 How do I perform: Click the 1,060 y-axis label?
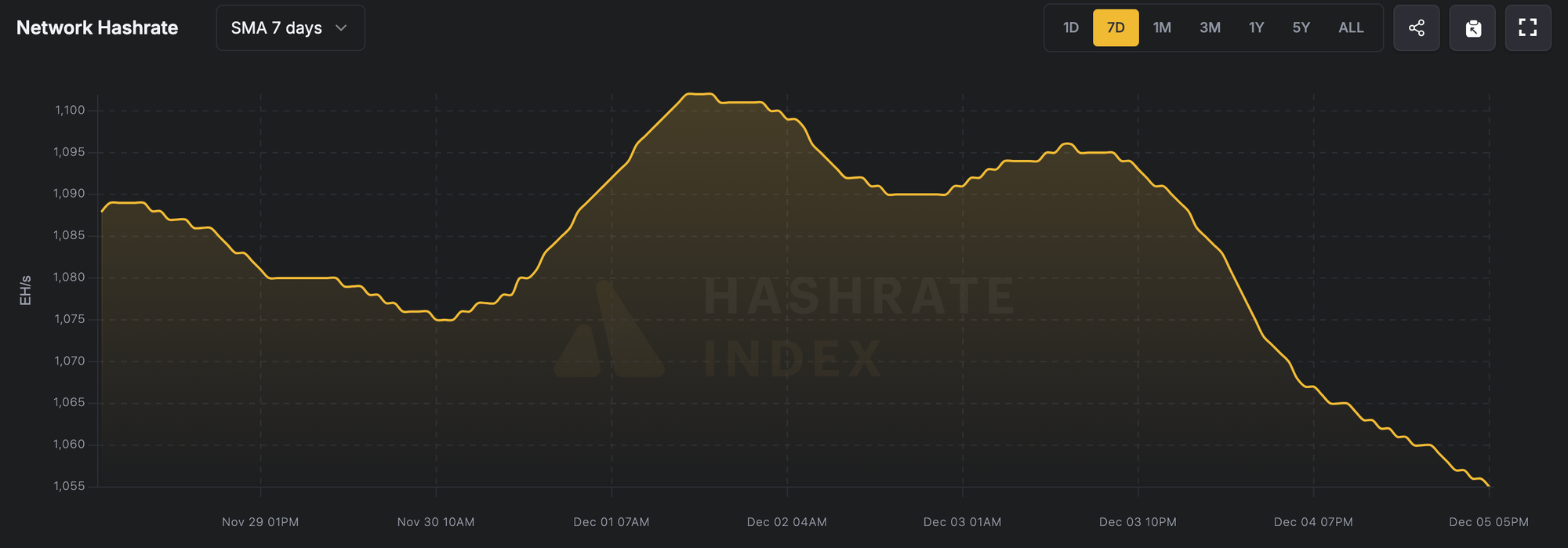point(69,445)
